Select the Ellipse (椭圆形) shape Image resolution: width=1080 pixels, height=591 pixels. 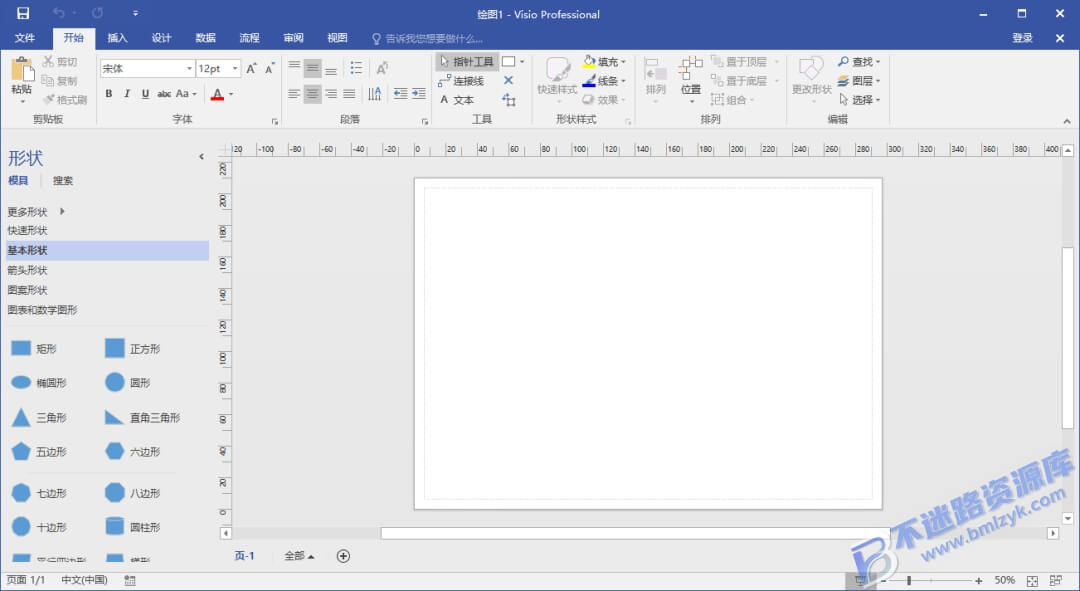tap(39, 382)
